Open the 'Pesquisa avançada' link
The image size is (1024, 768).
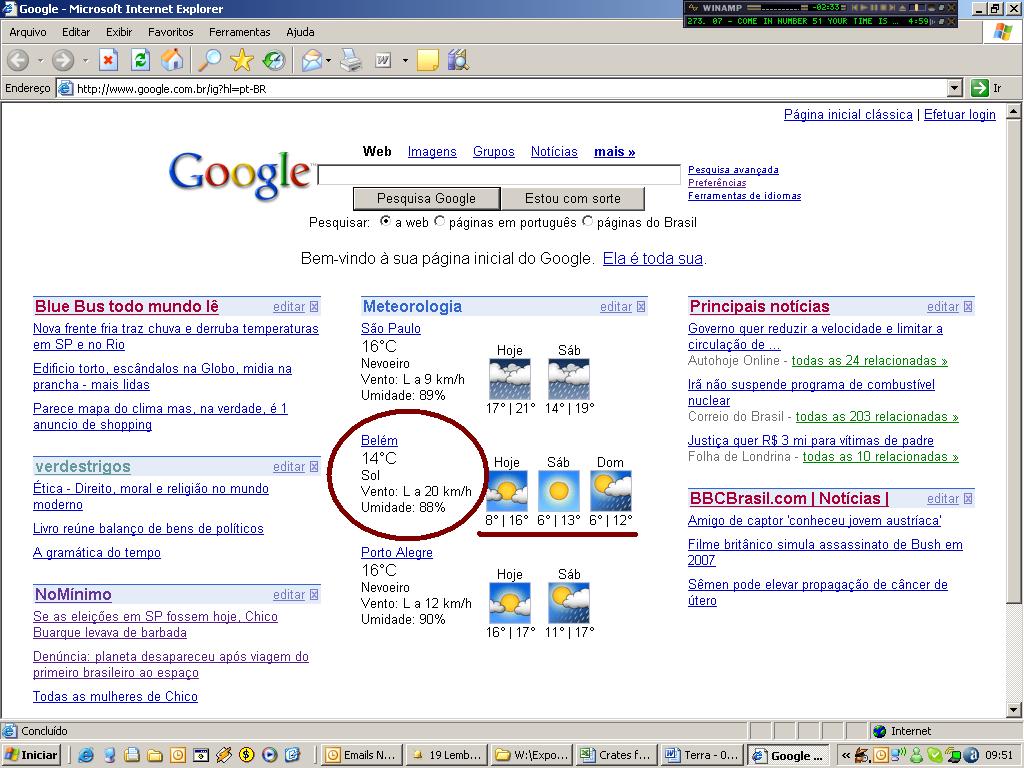(733, 170)
